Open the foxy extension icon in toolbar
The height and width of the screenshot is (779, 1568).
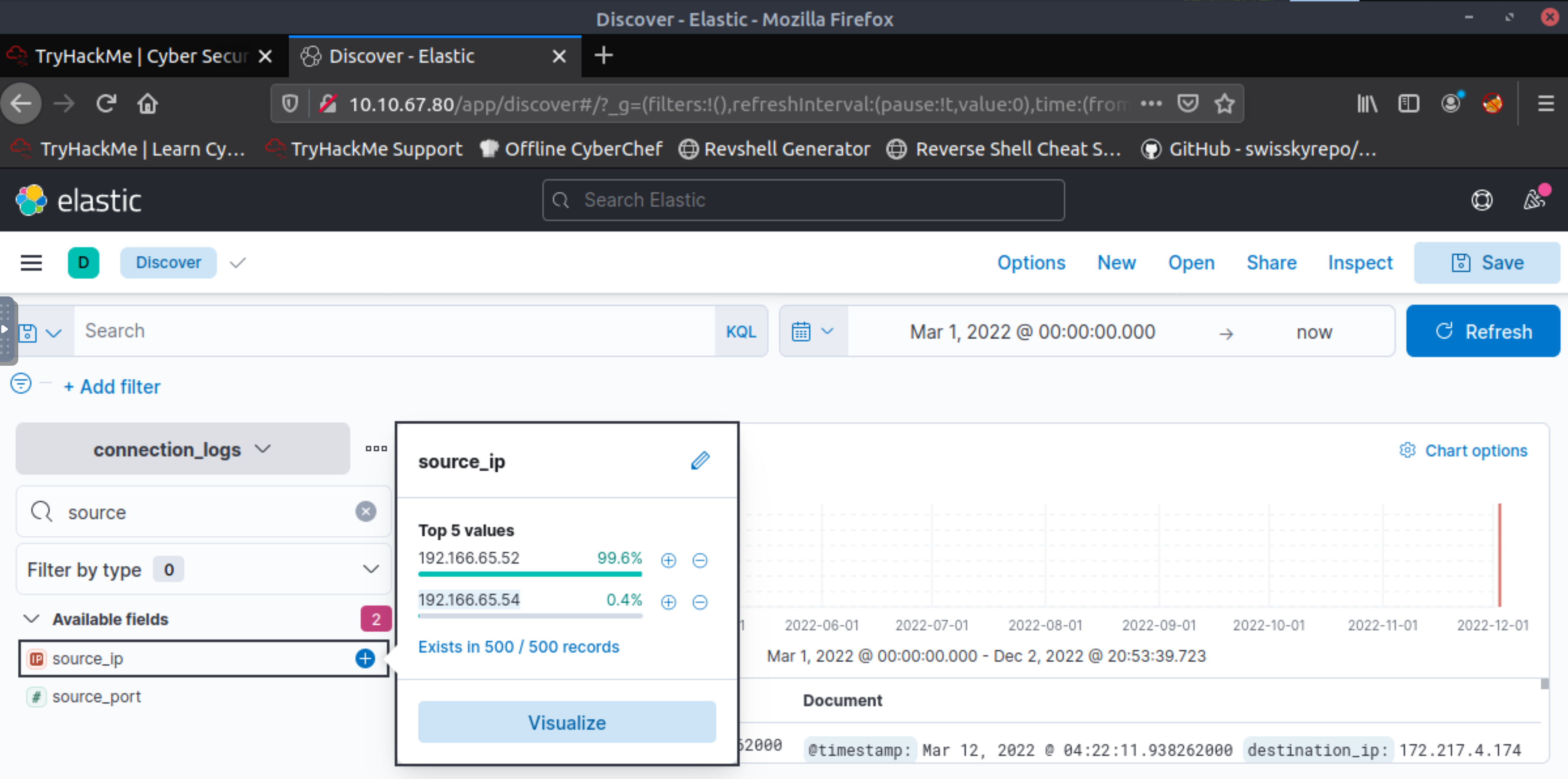1493,104
